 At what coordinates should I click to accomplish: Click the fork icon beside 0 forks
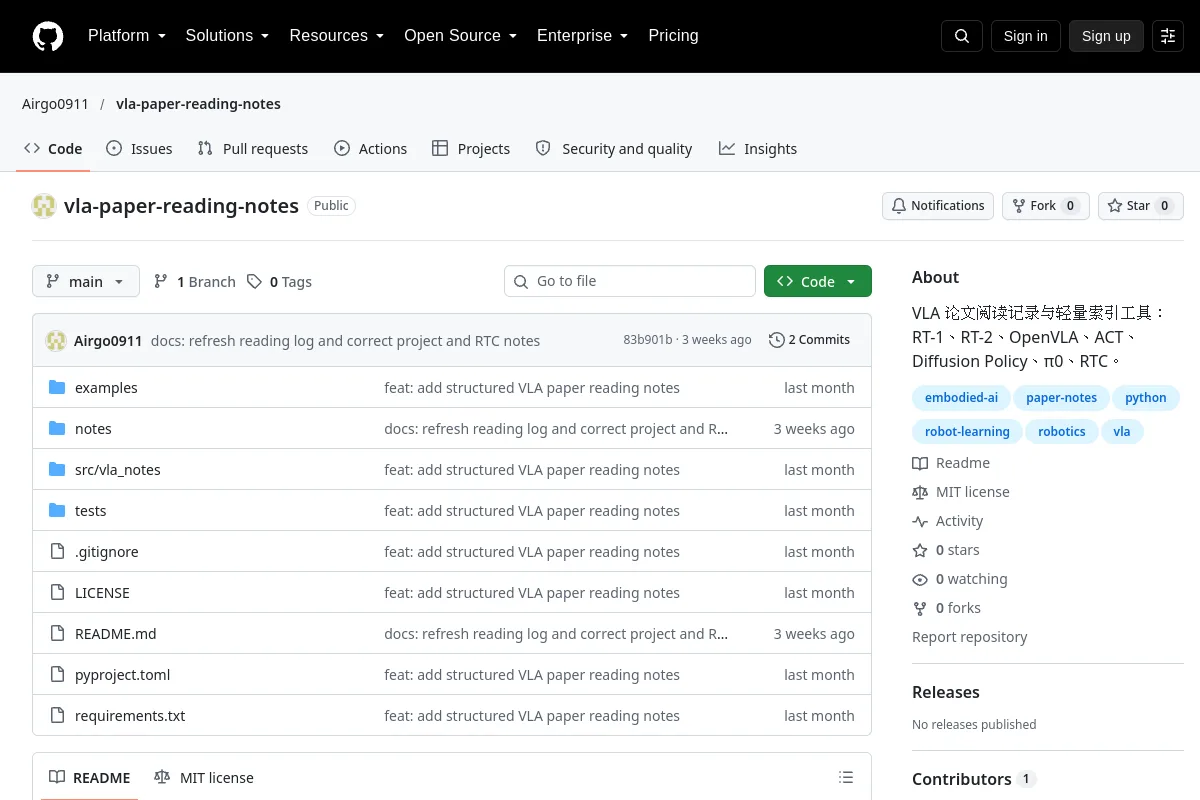920,608
